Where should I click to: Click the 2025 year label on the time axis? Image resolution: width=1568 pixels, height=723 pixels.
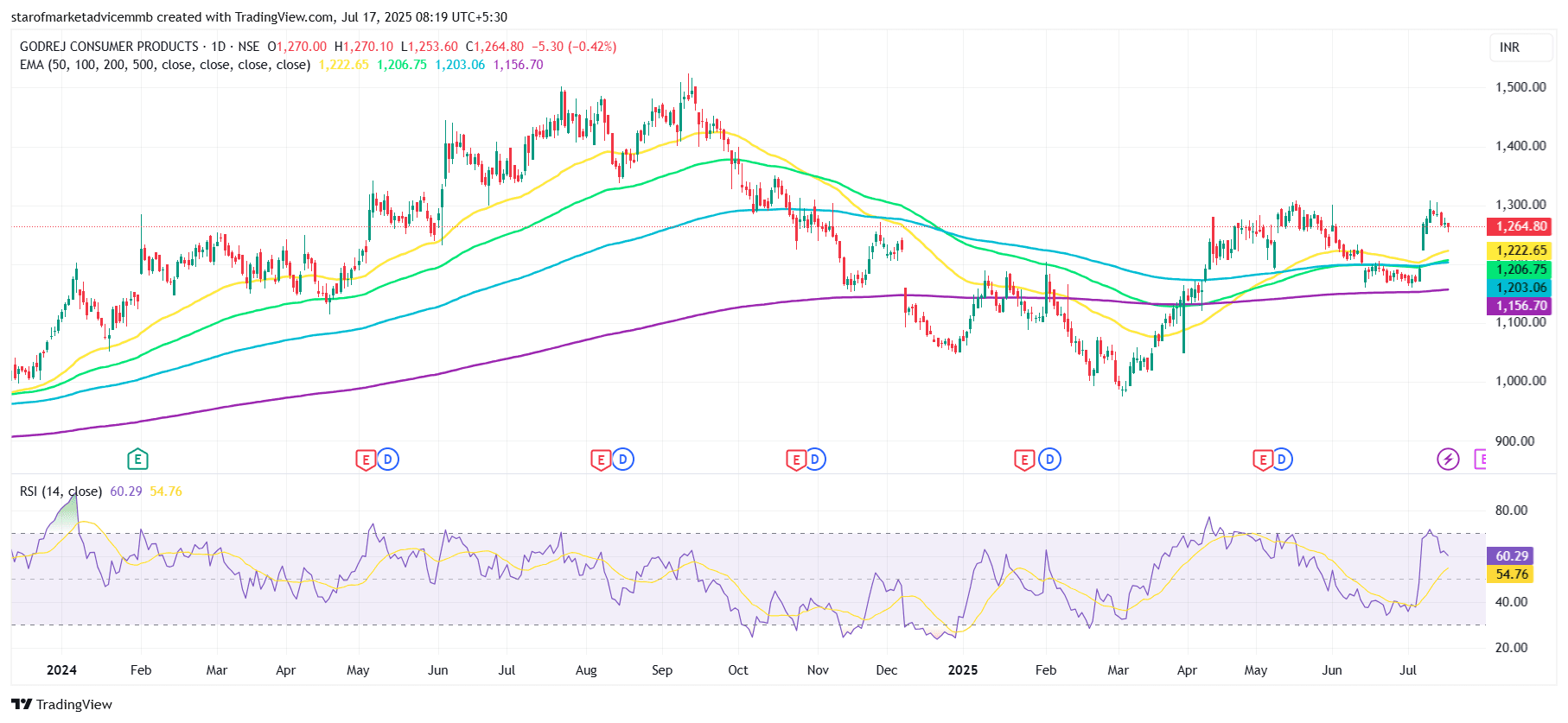(963, 670)
